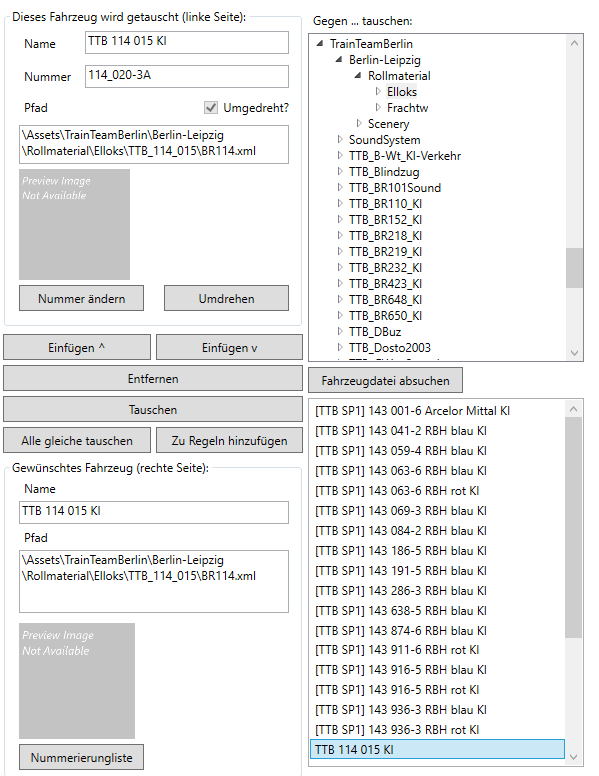Click Zu Regeln hinzufügen button
Screen dimensions: 599x776
point(229,440)
